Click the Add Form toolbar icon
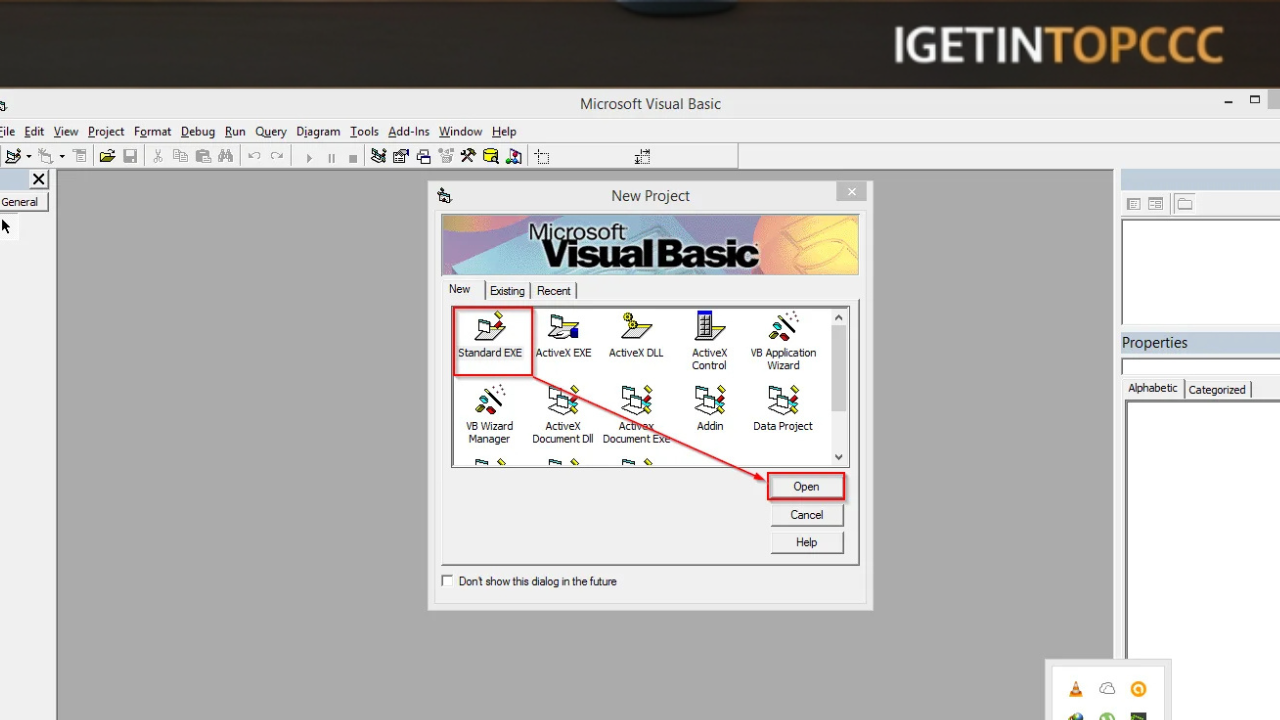The height and width of the screenshot is (720, 1280). point(45,157)
